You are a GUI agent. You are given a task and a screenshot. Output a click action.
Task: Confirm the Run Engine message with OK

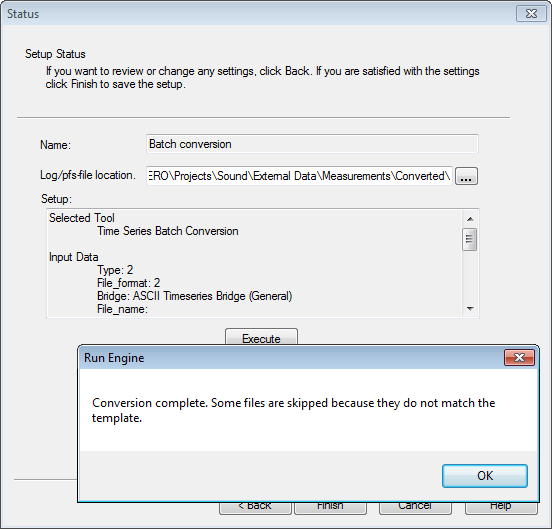(x=485, y=476)
